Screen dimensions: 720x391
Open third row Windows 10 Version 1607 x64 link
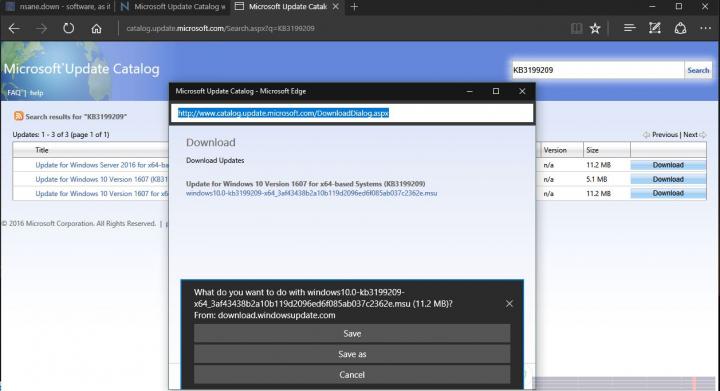coord(102,194)
